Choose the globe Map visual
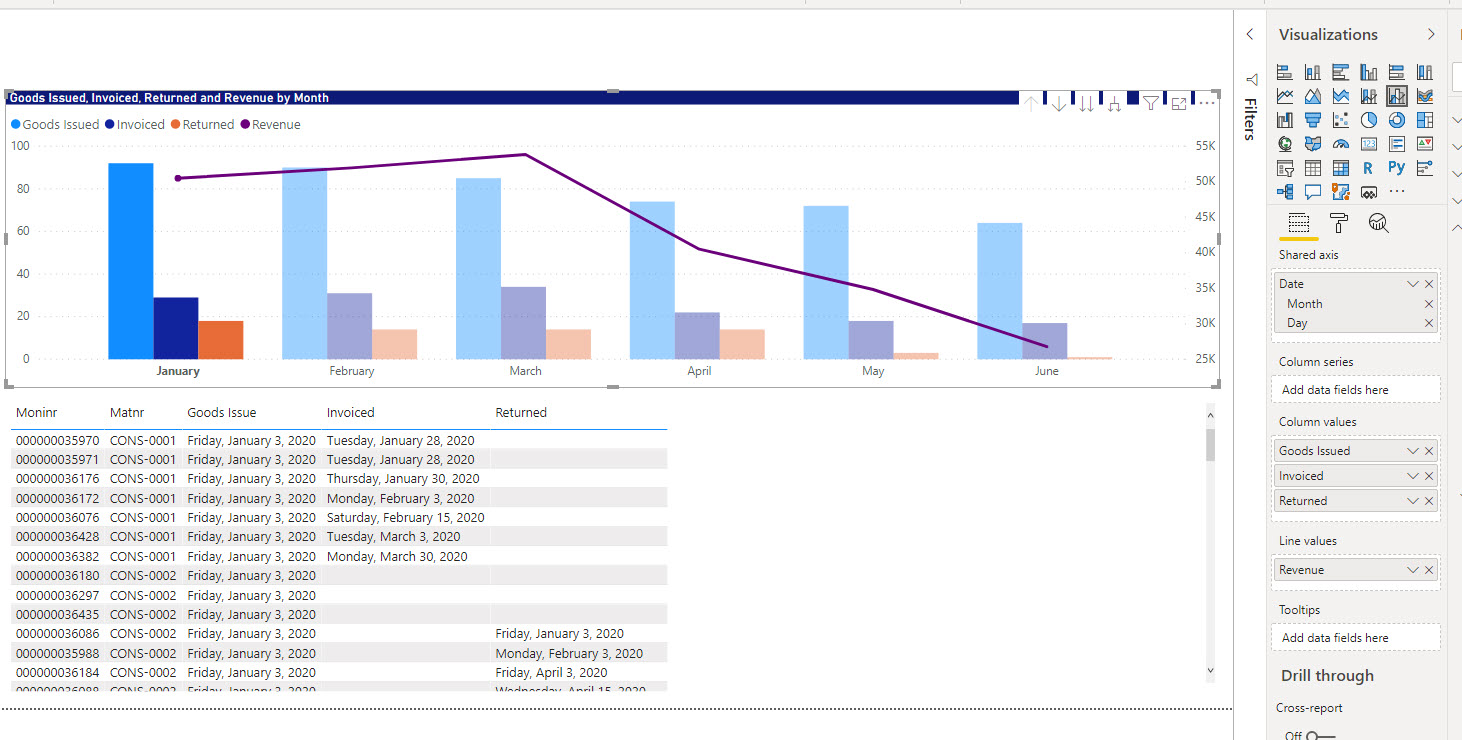 [1285, 144]
